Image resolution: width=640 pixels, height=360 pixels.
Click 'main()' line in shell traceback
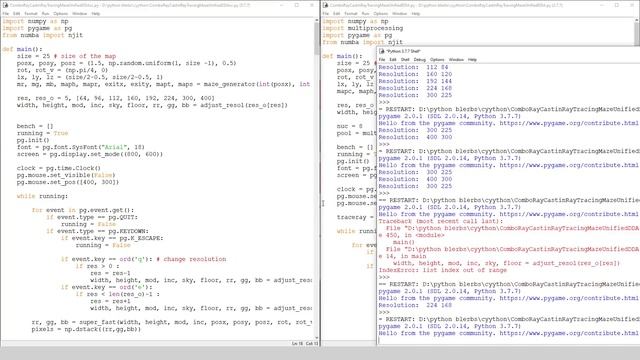coord(403,242)
